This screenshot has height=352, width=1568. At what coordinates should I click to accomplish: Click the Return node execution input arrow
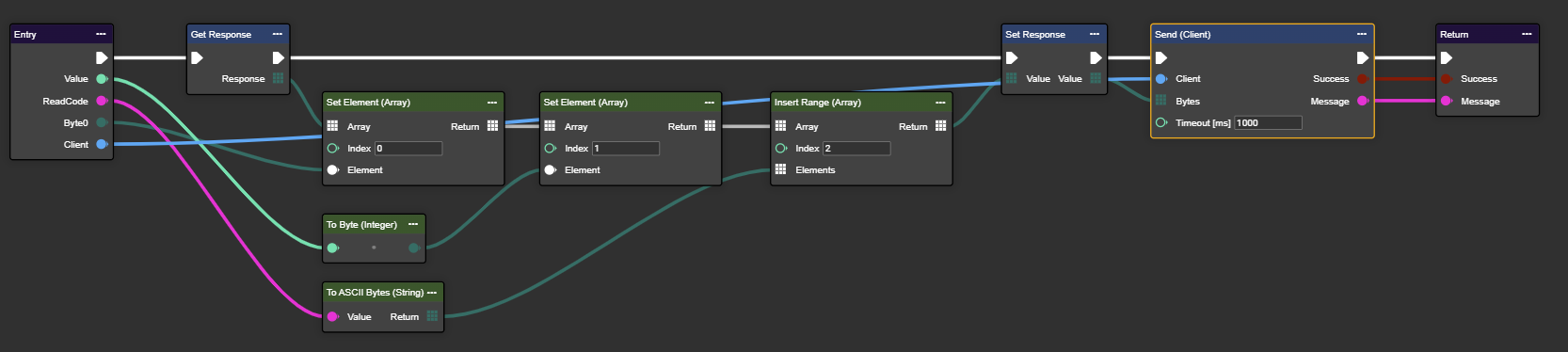click(x=1447, y=57)
